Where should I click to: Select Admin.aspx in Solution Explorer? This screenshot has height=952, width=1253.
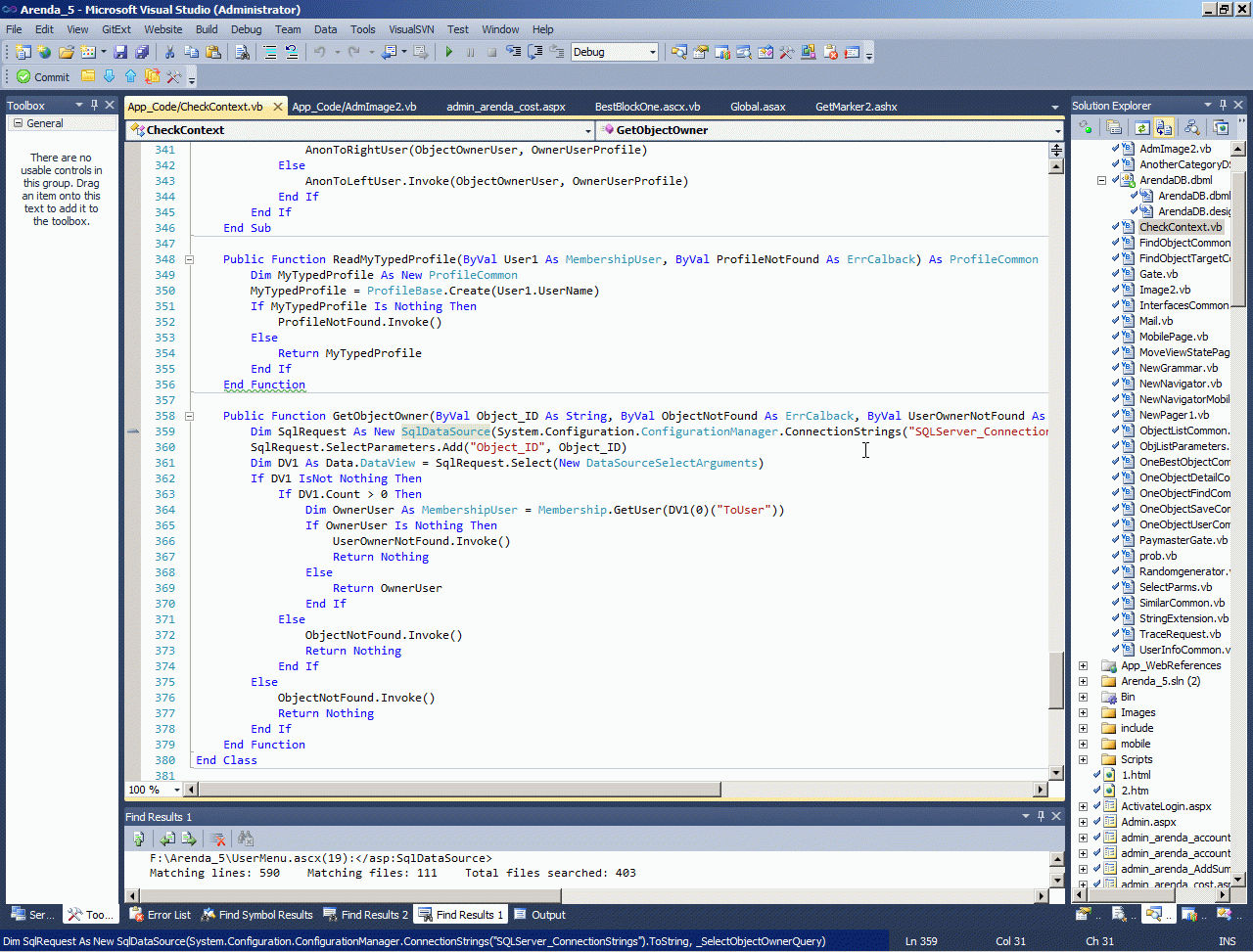point(1148,822)
